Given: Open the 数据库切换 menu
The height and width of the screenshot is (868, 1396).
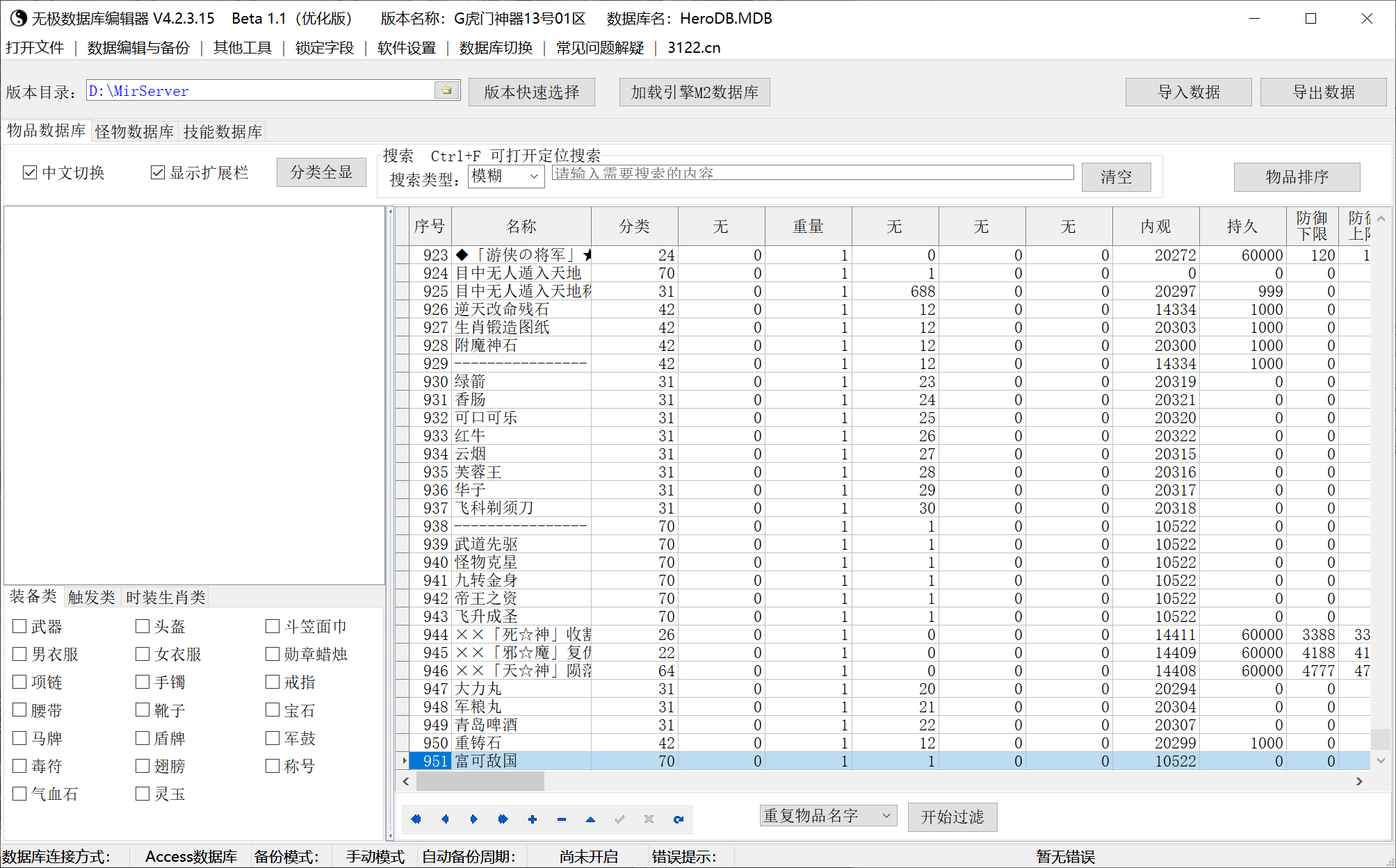Looking at the screenshot, I should point(496,47).
